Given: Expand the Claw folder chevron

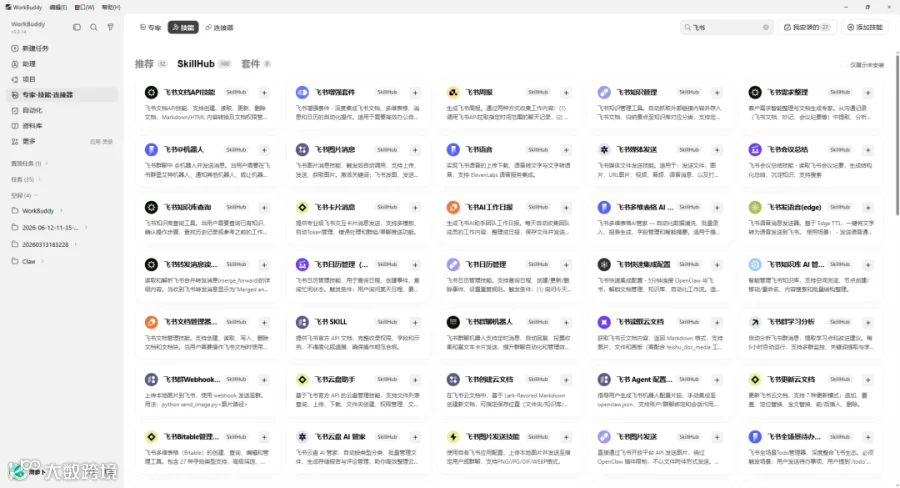Looking at the screenshot, I should [42, 261].
